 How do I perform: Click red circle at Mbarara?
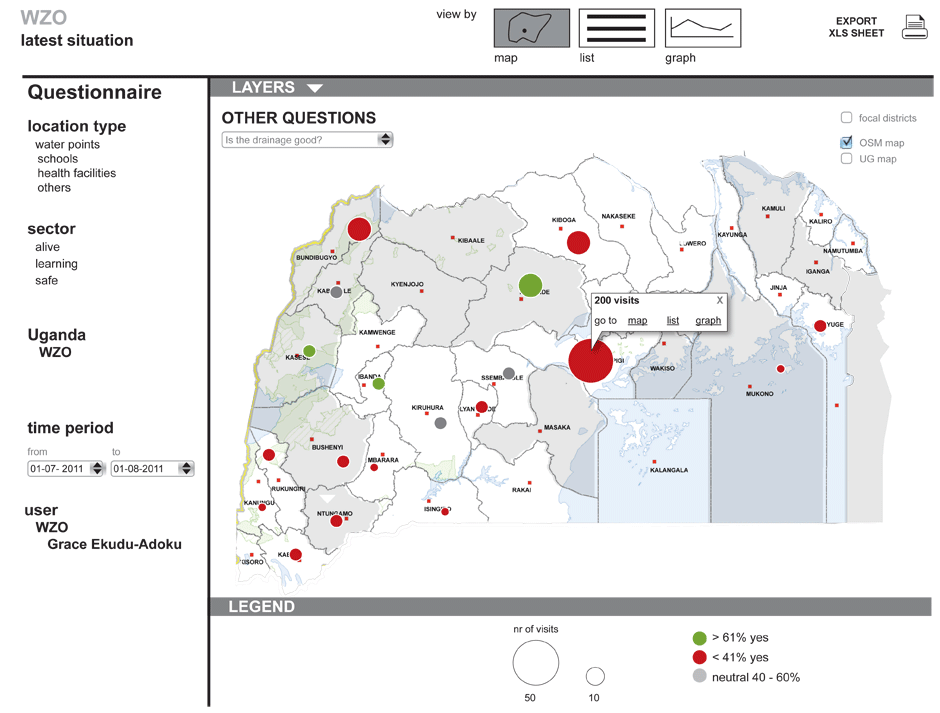(374, 467)
